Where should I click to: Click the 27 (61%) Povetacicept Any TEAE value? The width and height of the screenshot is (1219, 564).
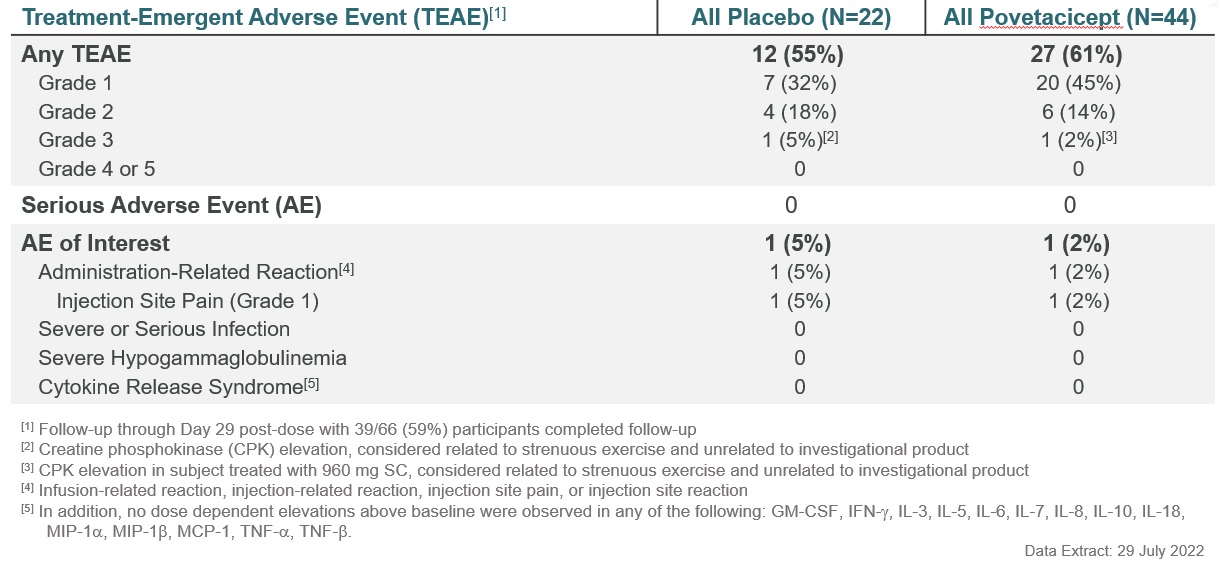coord(1076,55)
